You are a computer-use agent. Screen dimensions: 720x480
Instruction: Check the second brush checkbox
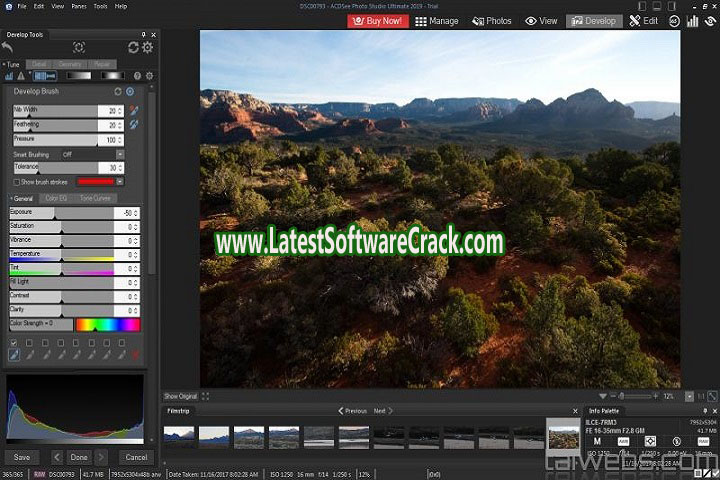pos(29,343)
